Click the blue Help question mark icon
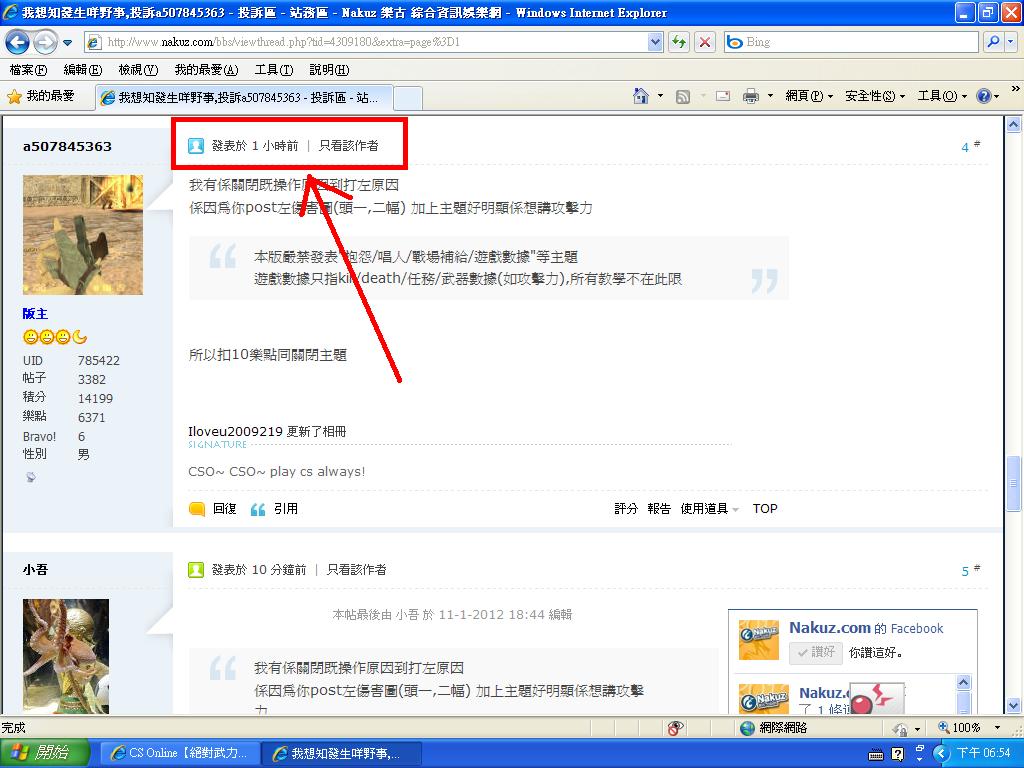The image size is (1024, 768). [984, 97]
